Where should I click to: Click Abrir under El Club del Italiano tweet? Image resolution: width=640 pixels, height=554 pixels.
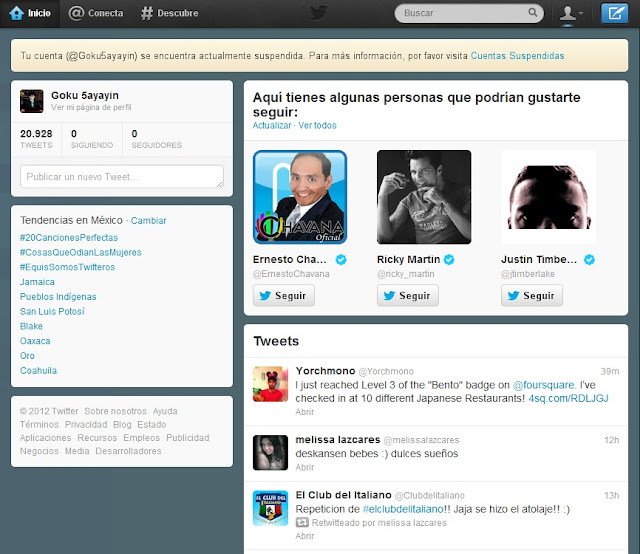click(305, 536)
